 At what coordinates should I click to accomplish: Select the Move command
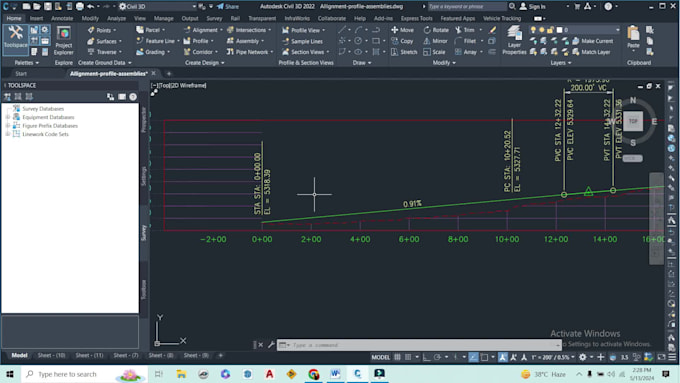pyautogui.click(x=402, y=30)
